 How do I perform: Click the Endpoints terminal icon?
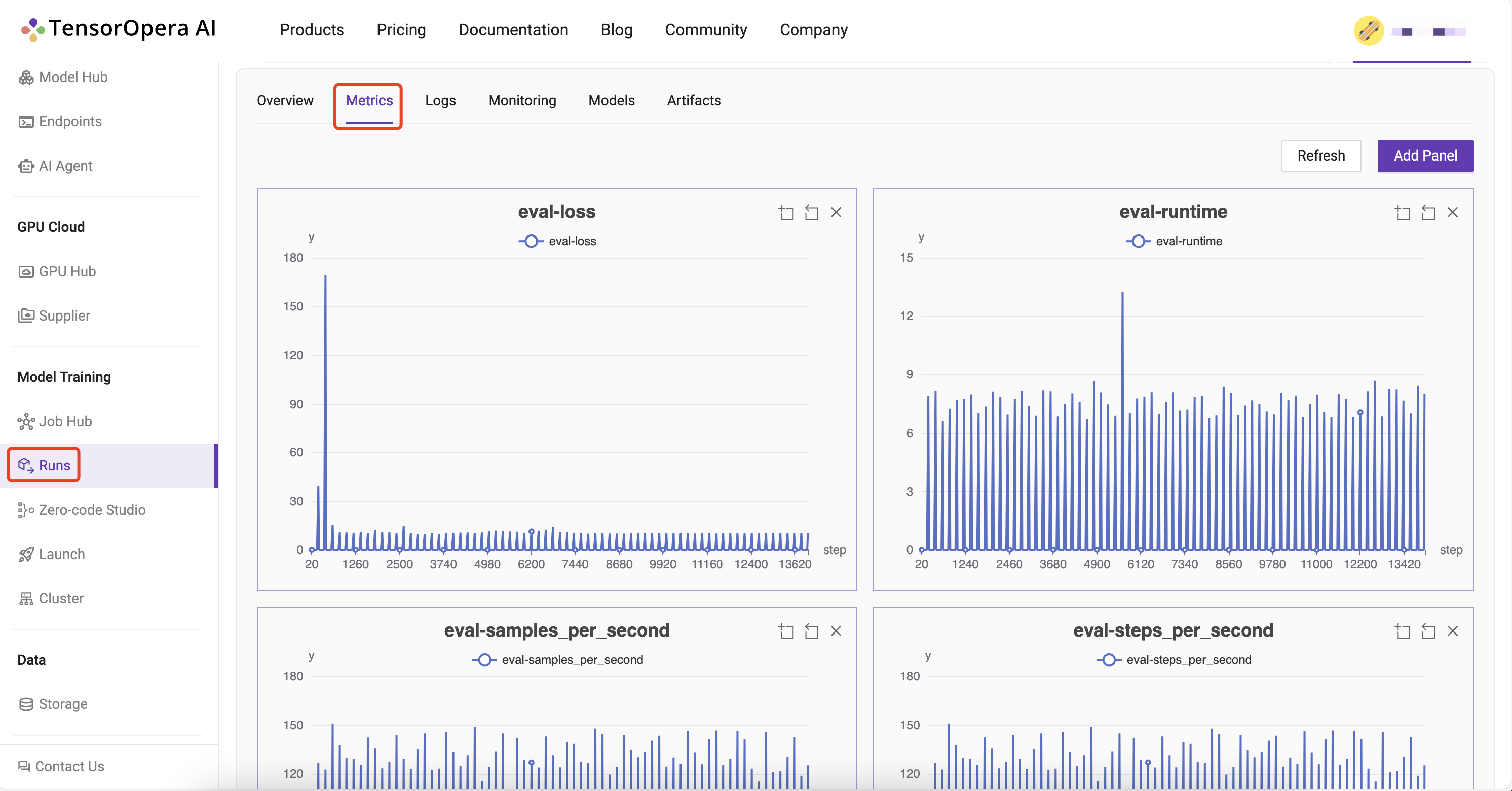[x=26, y=121]
